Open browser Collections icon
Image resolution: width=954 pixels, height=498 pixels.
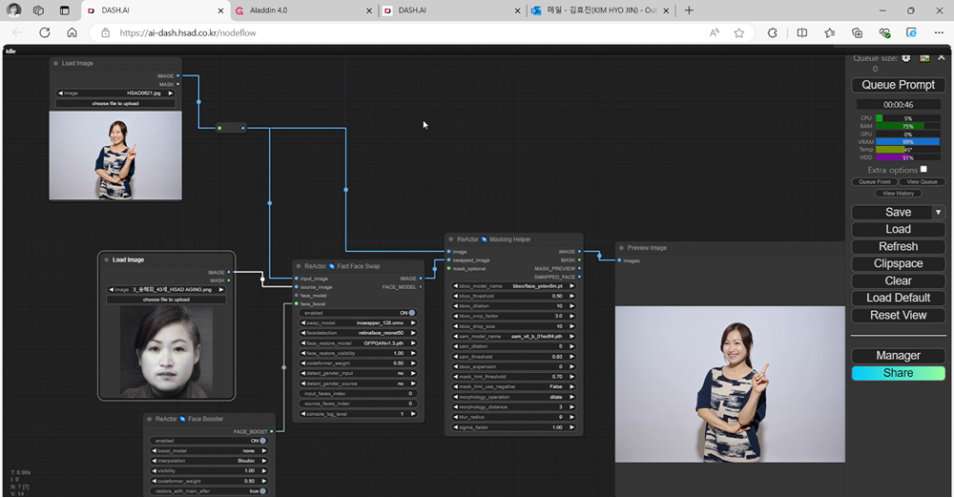click(857, 33)
